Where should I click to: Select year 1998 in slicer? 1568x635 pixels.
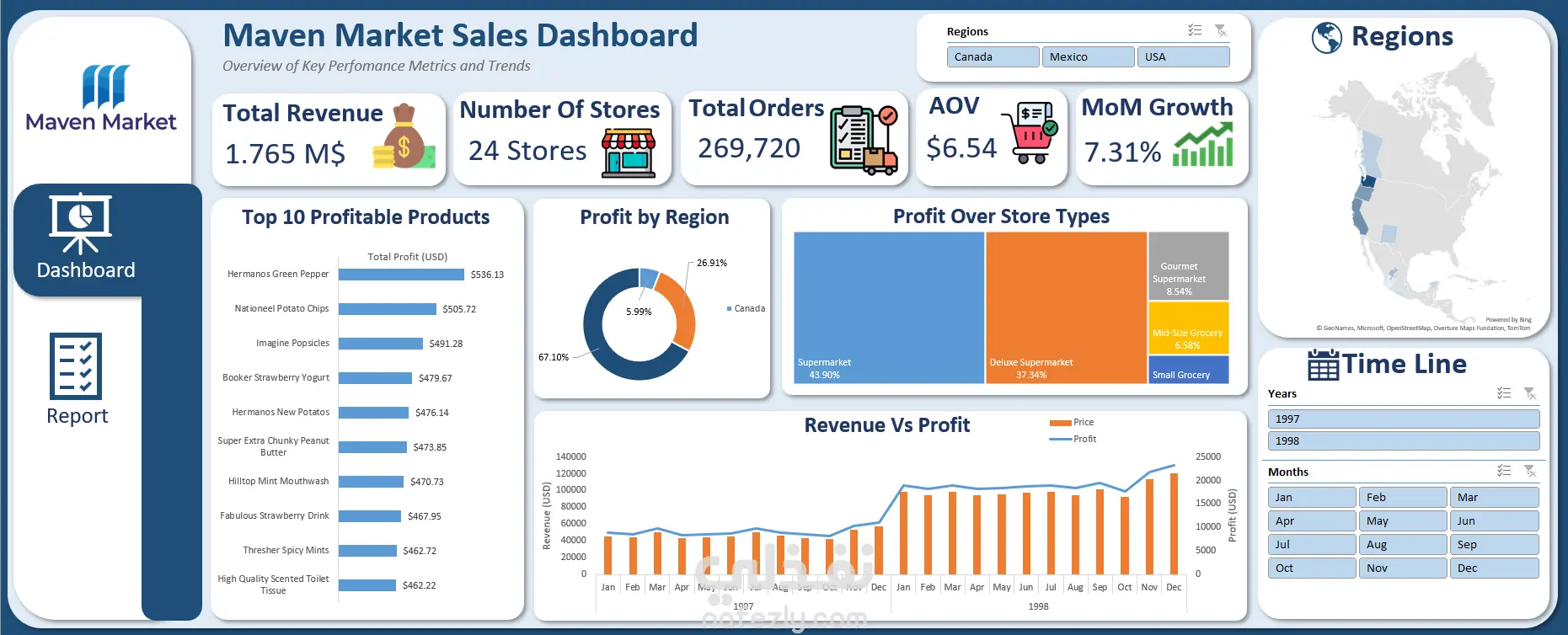(1403, 440)
